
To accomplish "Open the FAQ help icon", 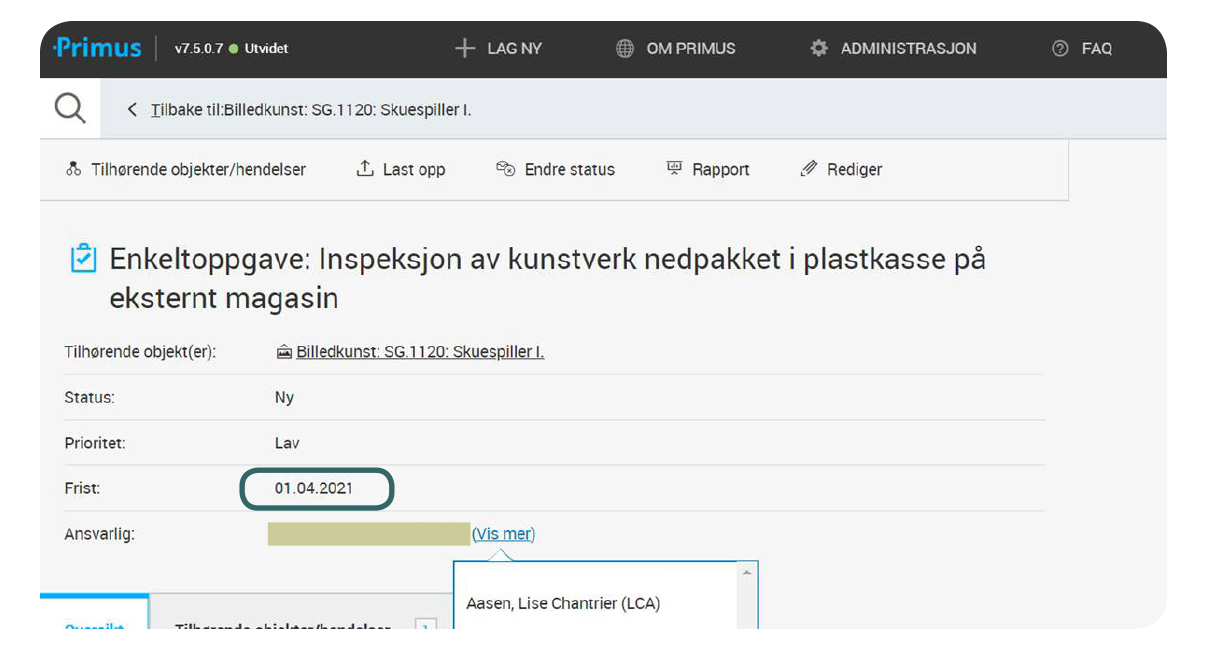I will point(1060,48).
